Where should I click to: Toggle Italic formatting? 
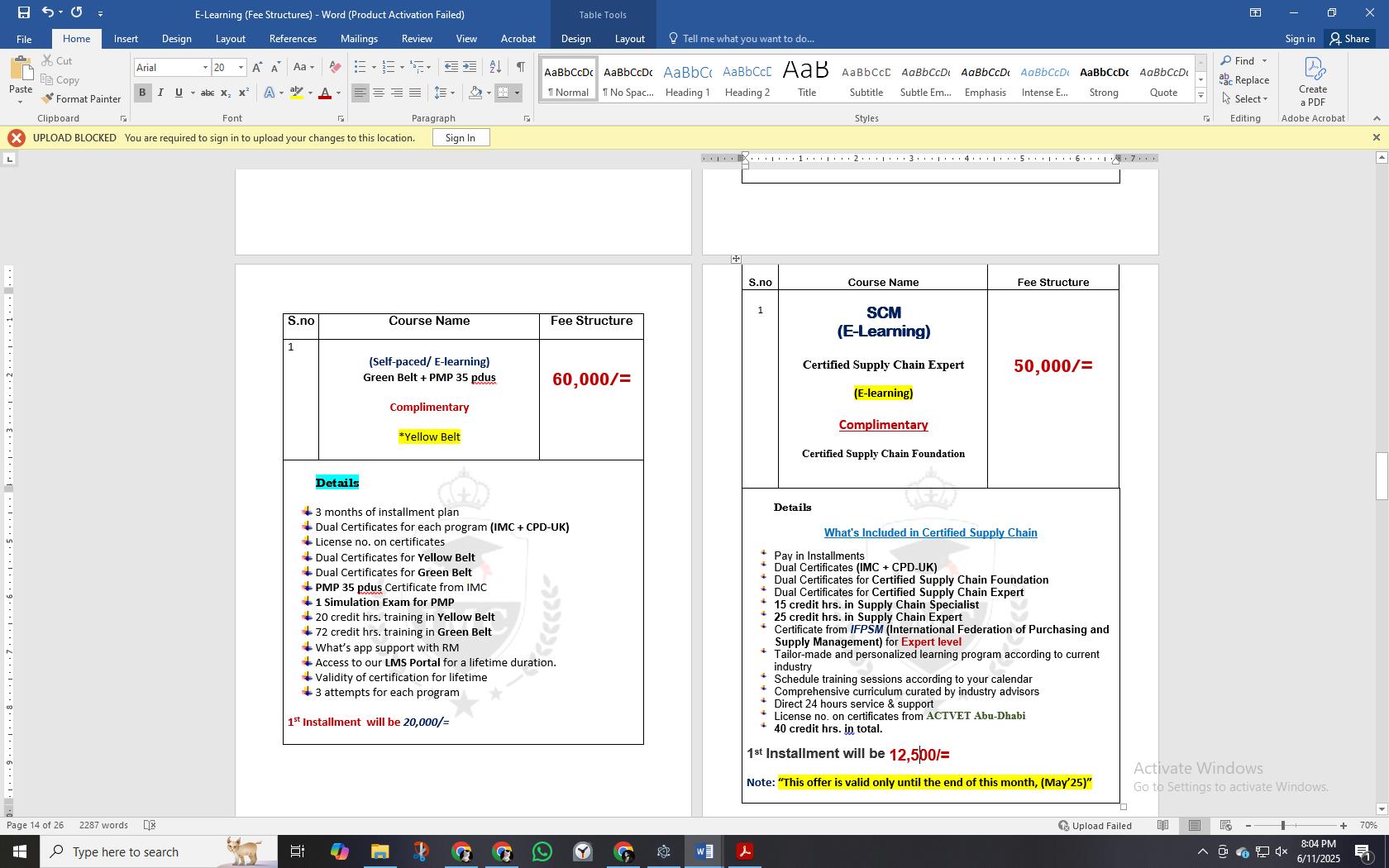(x=160, y=93)
